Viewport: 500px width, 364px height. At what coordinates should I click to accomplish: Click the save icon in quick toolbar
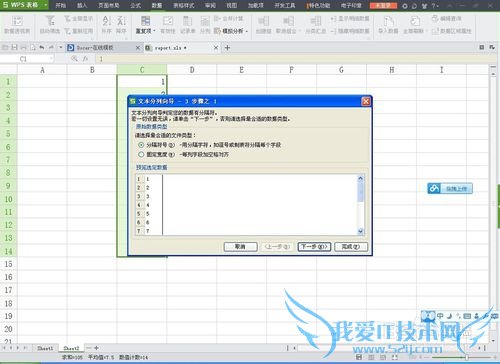pos(14,48)
